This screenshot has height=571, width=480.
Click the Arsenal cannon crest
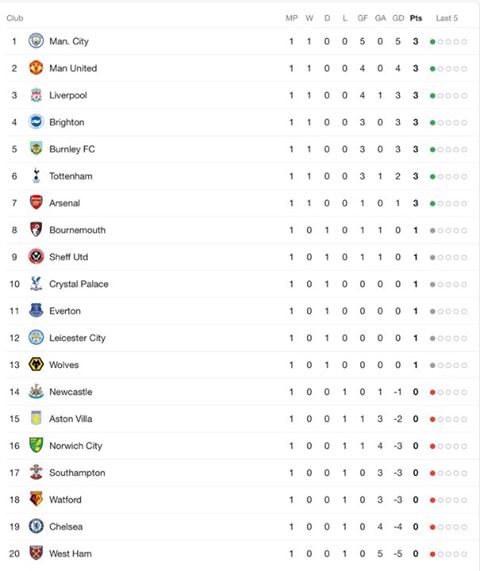click(36, 202)
